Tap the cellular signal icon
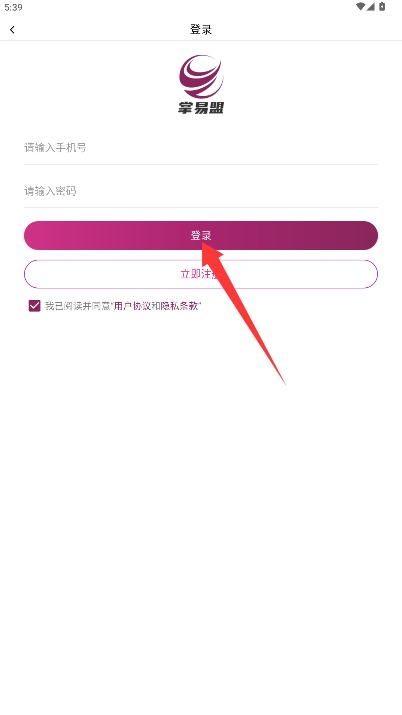This screenshot has height=715, width=402. [x=370, y=6]
